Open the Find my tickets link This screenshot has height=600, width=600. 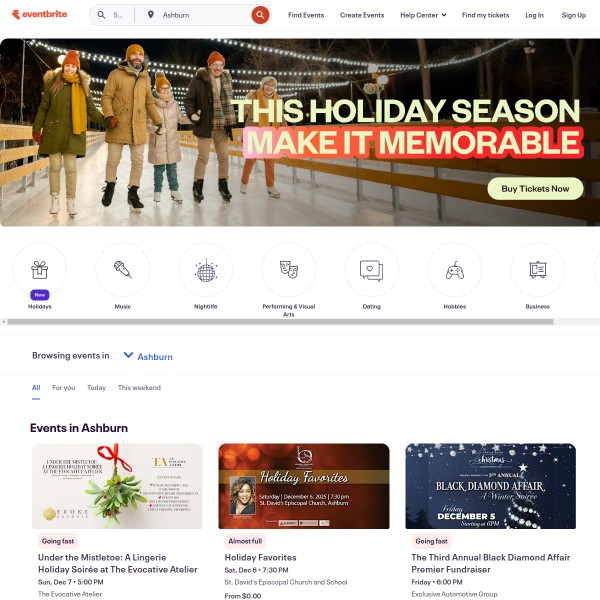tap(485, 15)
